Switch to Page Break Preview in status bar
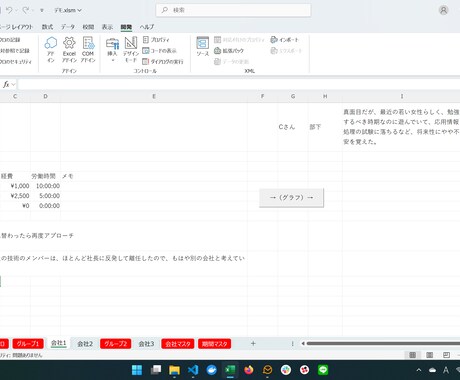460x380 pixels. coord(446,355)
